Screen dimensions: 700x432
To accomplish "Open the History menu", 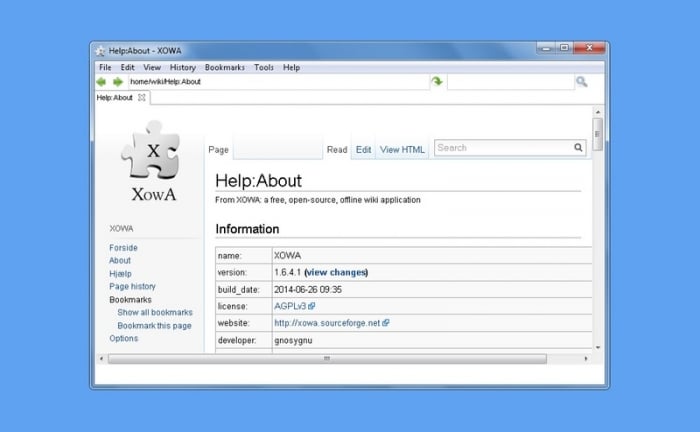I will pos(183,67).
